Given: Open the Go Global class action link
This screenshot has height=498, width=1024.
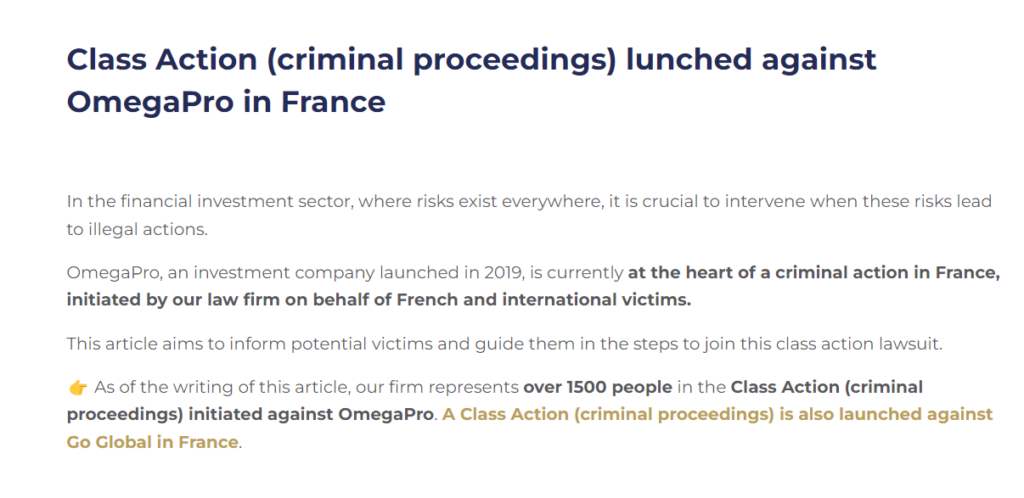Looking at the screenshot, I should tap(718, 414).
